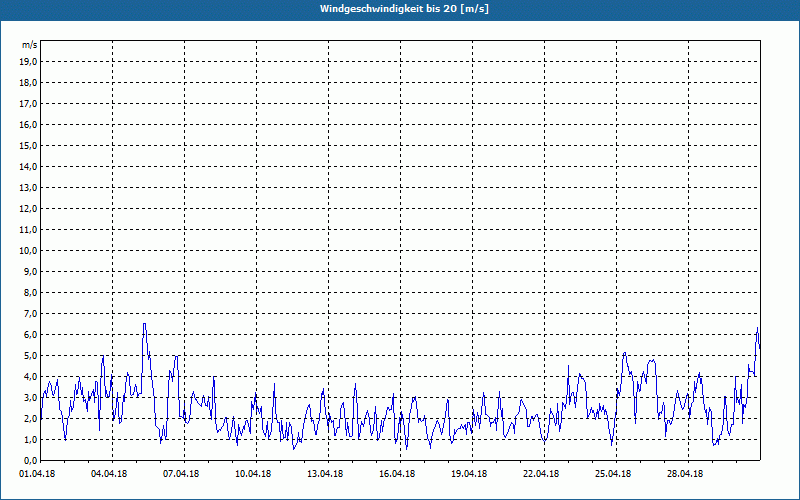Click the date label '22.04.18'
Viewport: 800px width, 500px height.
(541, 474)
